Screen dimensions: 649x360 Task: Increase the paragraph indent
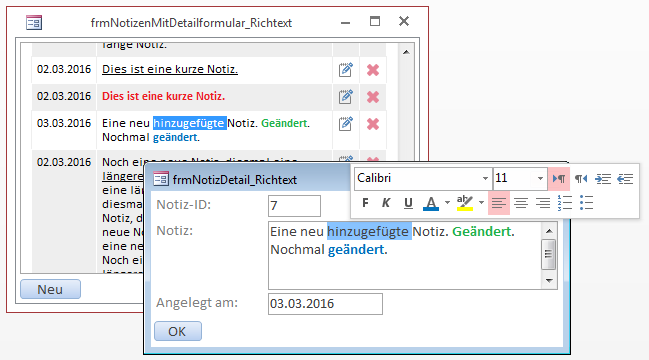click(603, 179)
